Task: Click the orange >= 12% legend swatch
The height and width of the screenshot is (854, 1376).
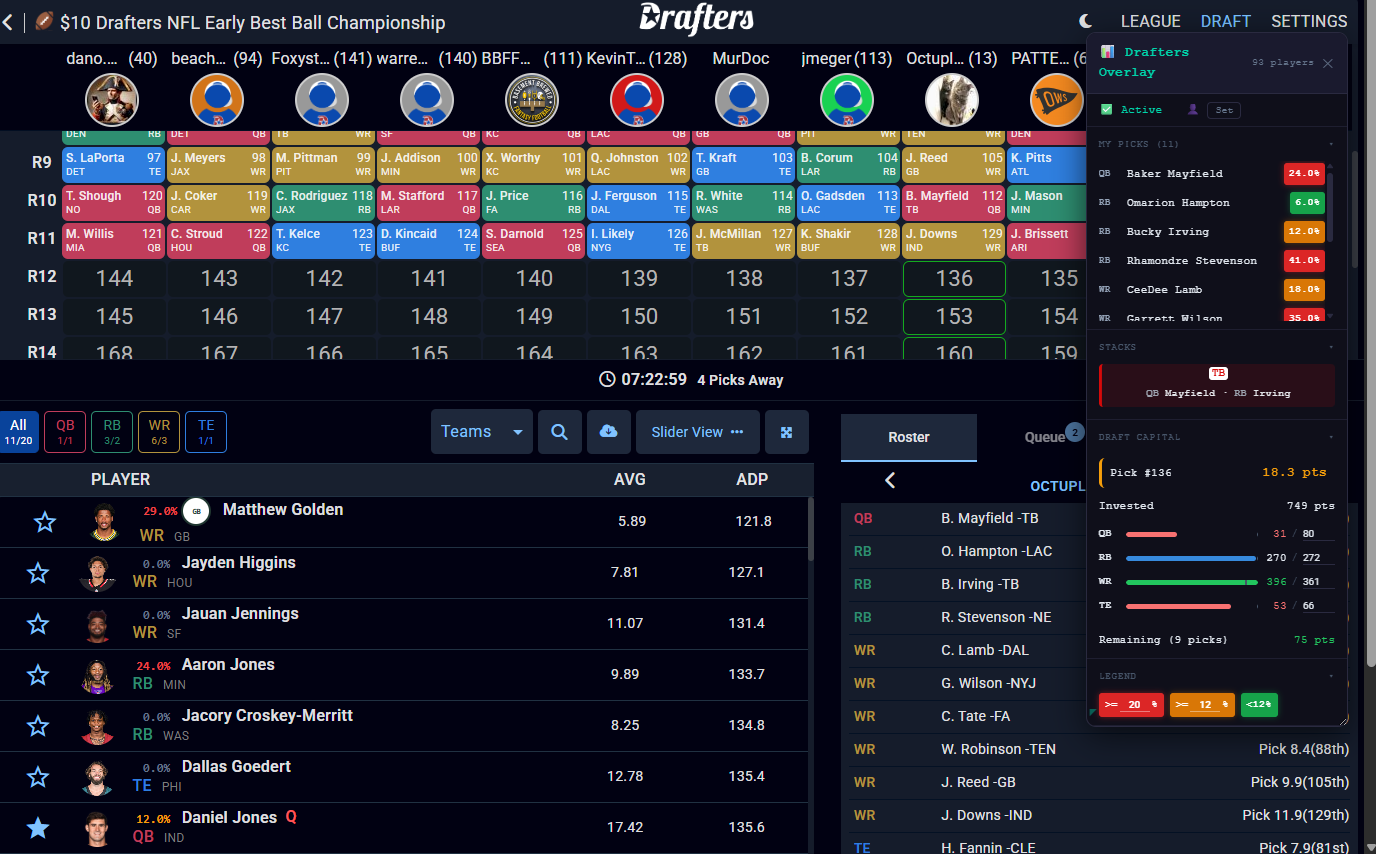Action: tap(1202, 705)
